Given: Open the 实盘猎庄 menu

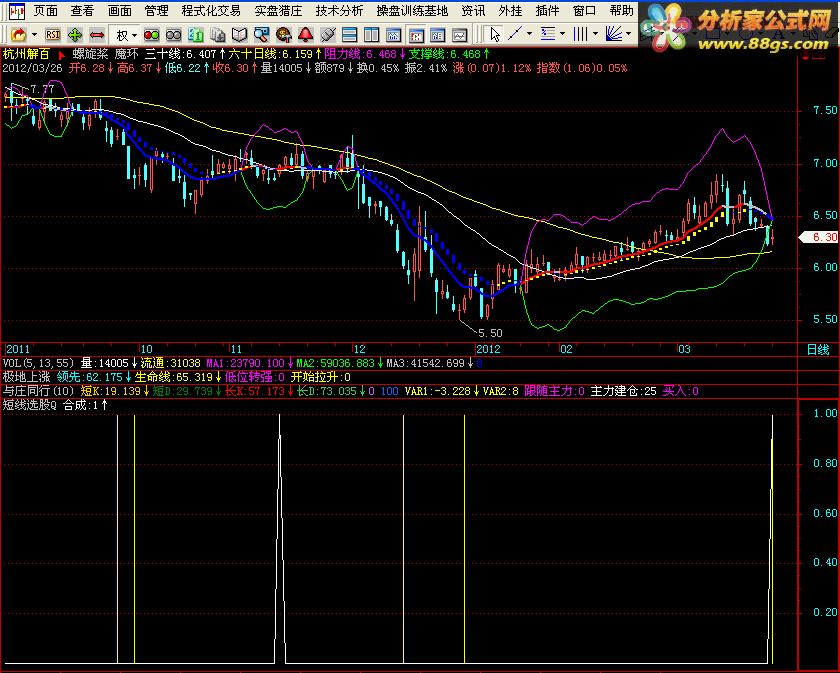Looking at the screenshot, I should pyautogui.click(x=278, y=11).
